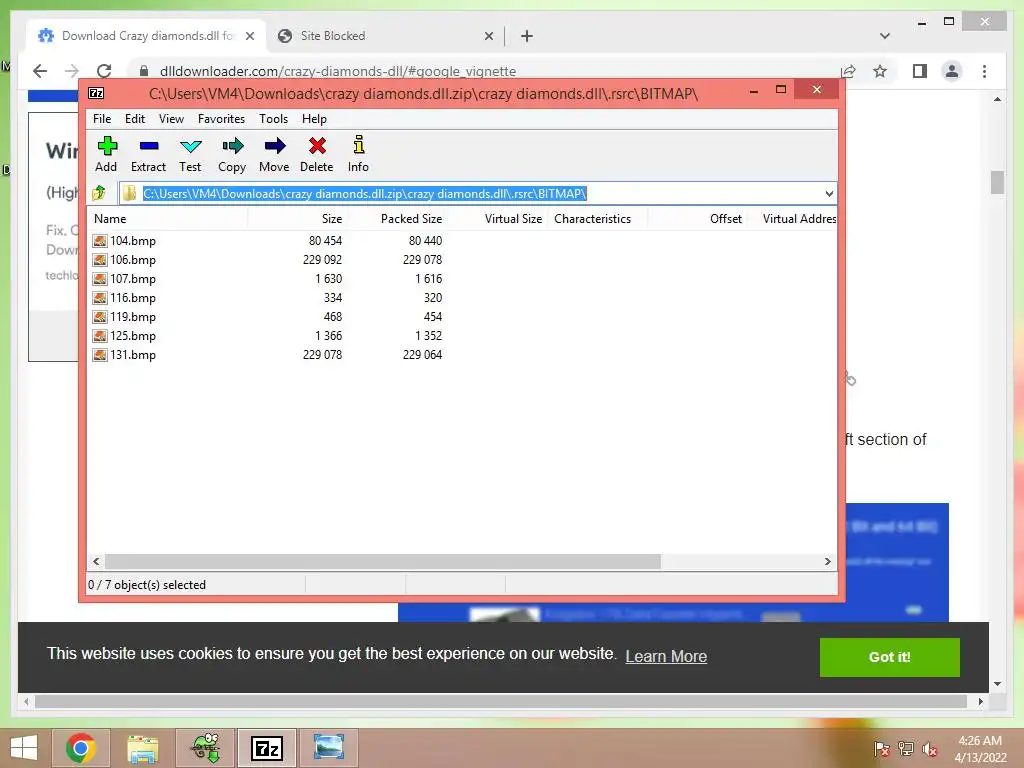Open Chrome three-dot menu
This screenshot has width=1024, height=768.
(984, 71)
